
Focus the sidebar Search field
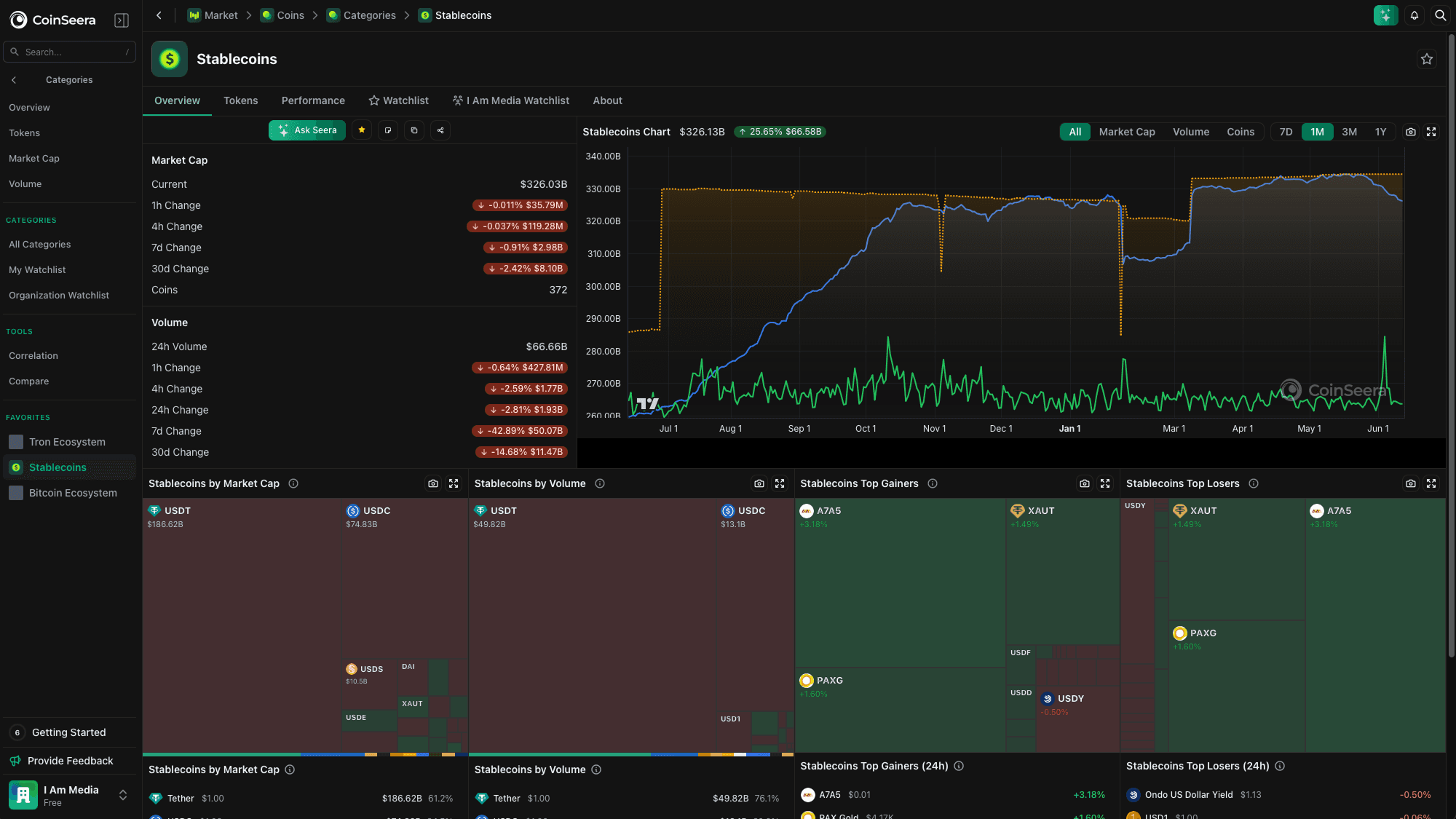click(70, 52)
